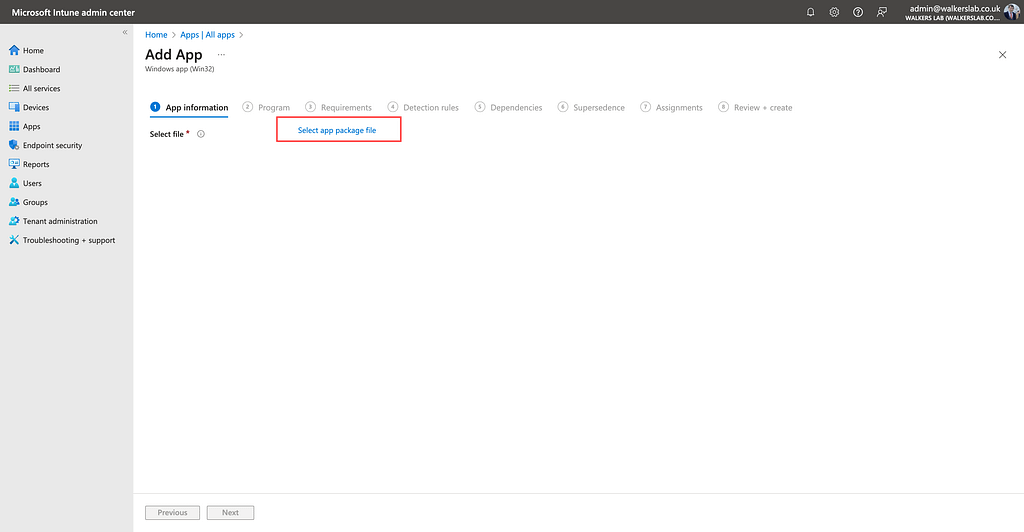
Task: Close the Add App pane
Action: click(1002, 55)
